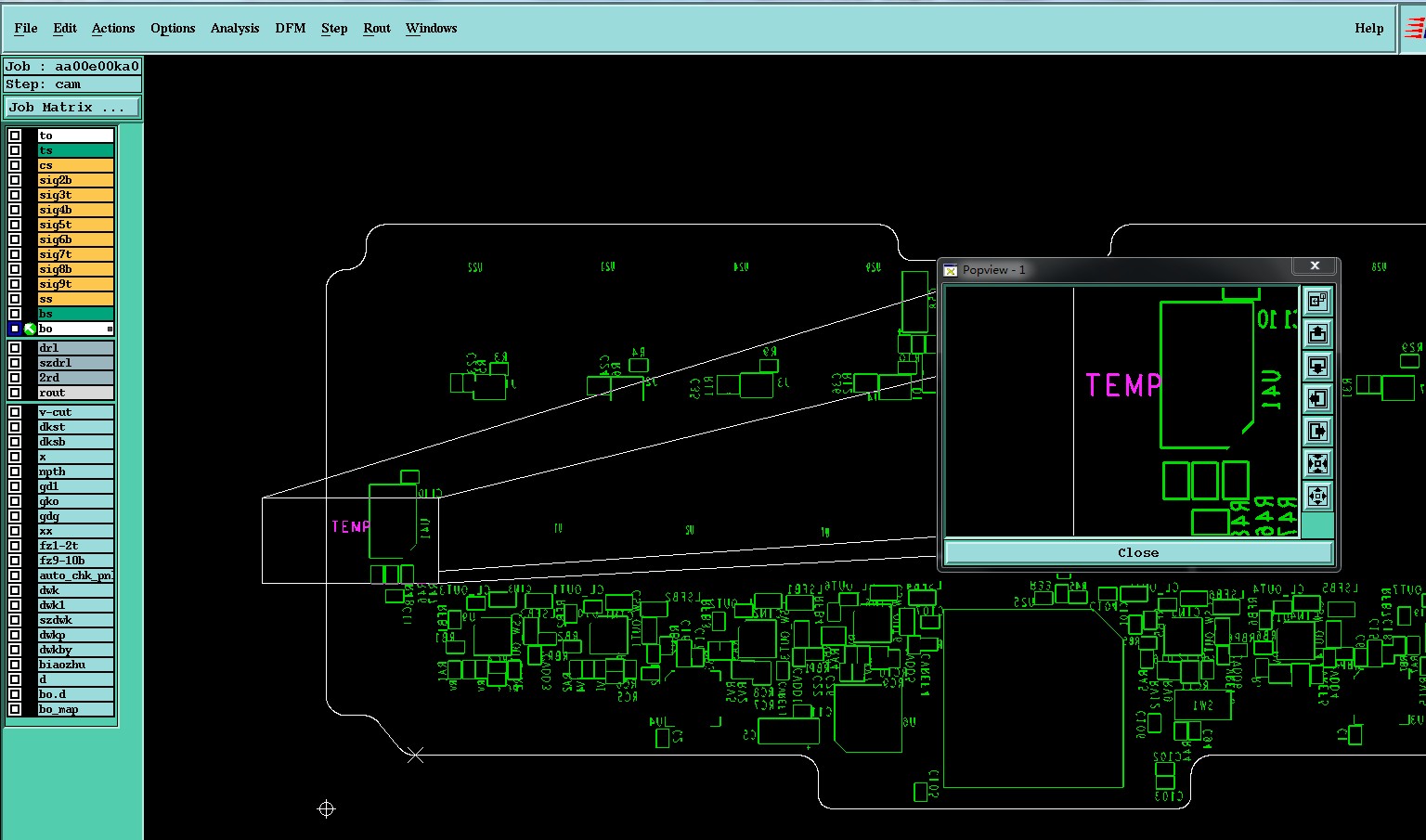Select the dkst layer name
The height and width of the screenshot is (840, 1426).
tap(75, 427)
